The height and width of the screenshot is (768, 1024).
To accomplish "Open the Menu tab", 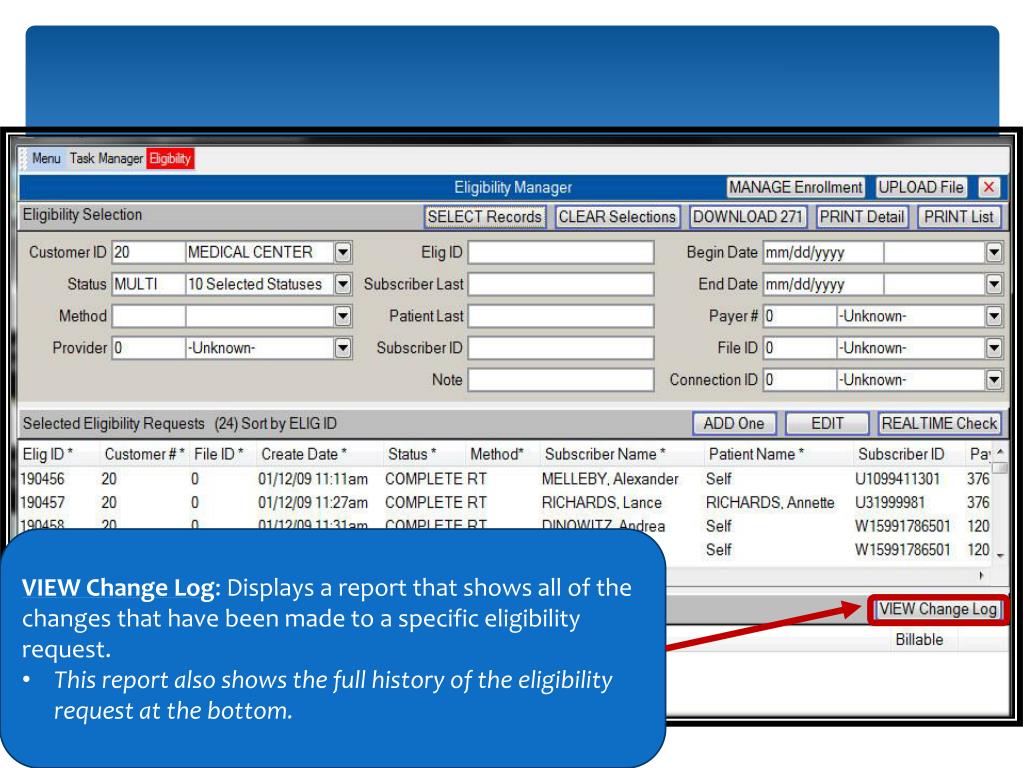I will click(46, 158).
